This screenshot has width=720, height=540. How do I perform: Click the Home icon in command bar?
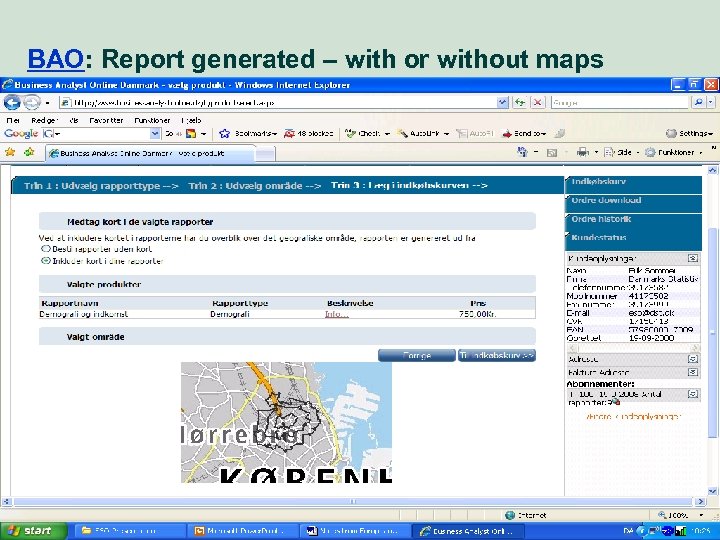(x=522, y=152)
